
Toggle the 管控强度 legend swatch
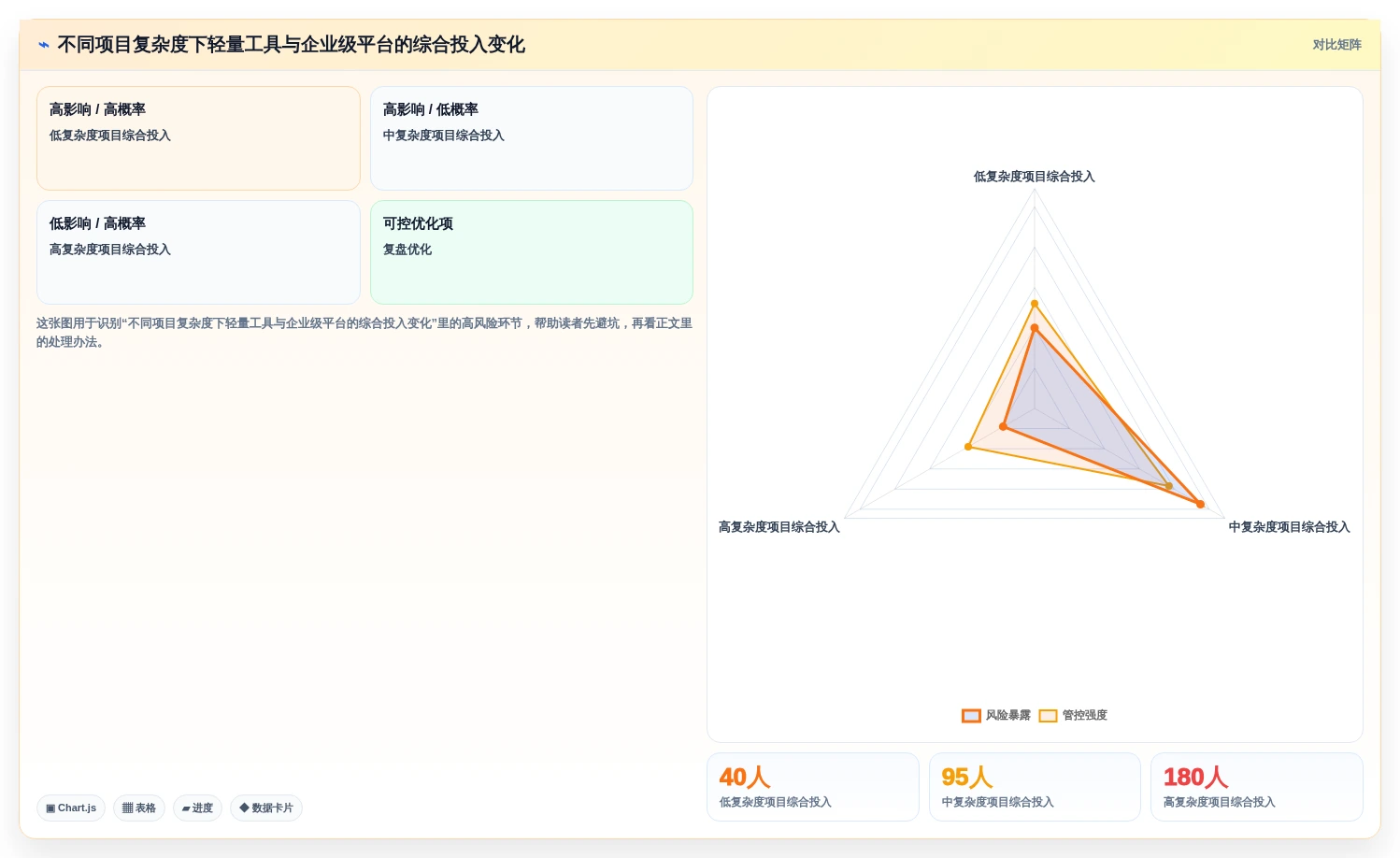point(1048,716)
